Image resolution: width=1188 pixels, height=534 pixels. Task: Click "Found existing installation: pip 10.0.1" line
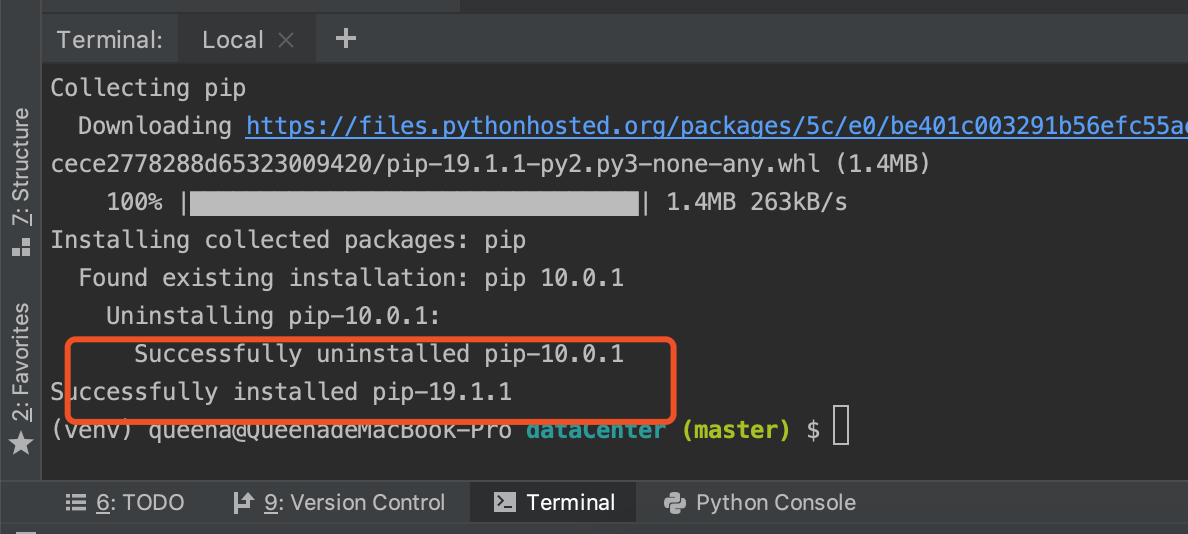351,278
